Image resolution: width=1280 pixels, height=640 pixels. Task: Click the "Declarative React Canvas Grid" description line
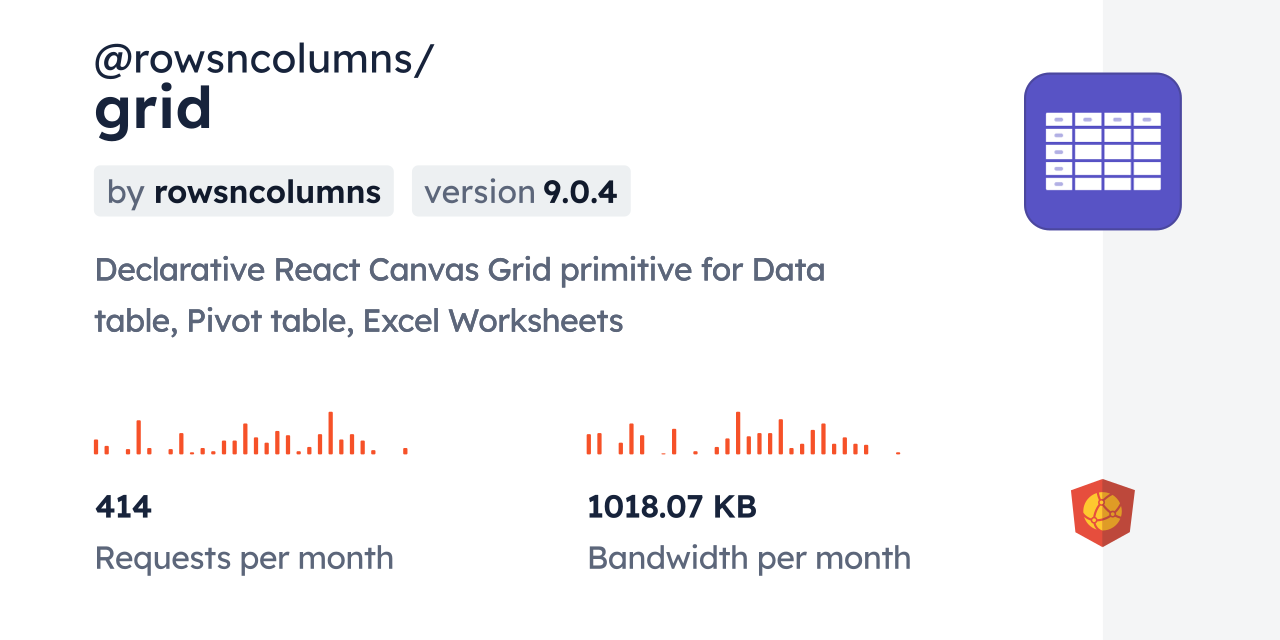[460, 270]
